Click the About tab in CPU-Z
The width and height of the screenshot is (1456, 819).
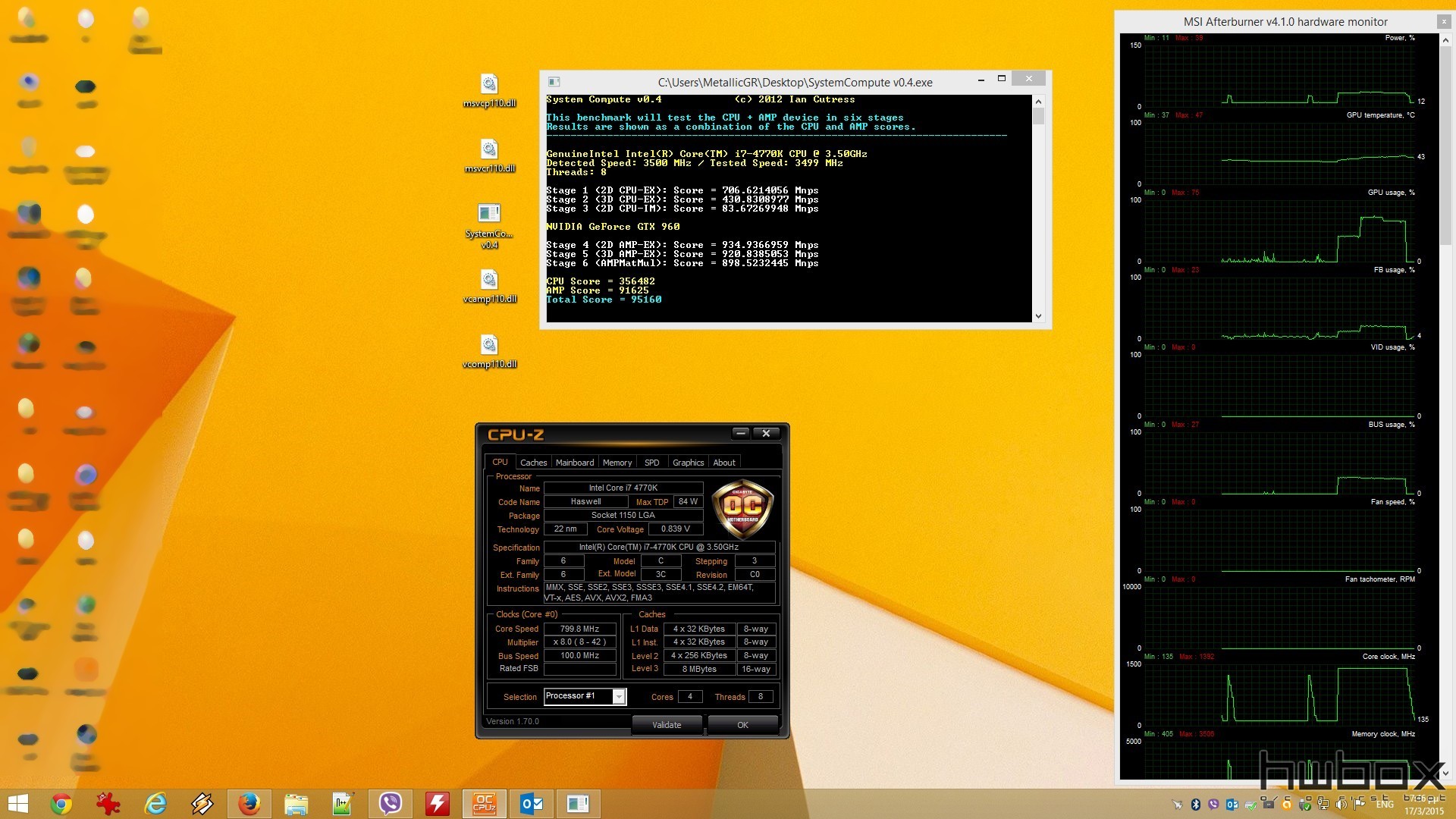[x=723, y=462]
